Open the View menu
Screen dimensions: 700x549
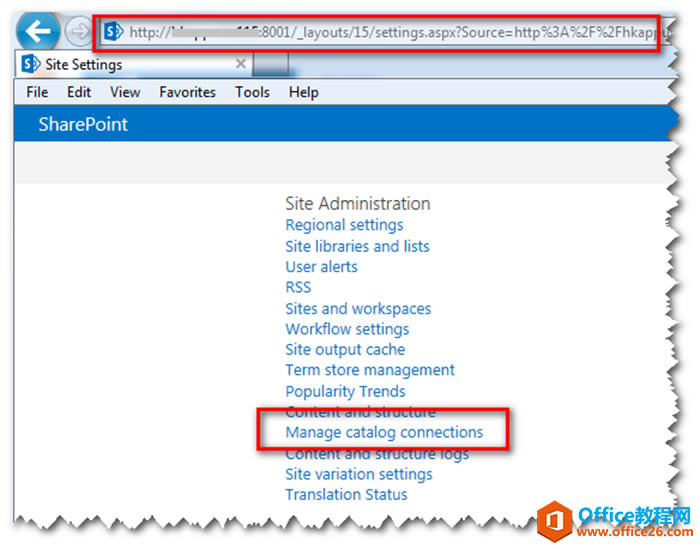click(x=125, y=92)
